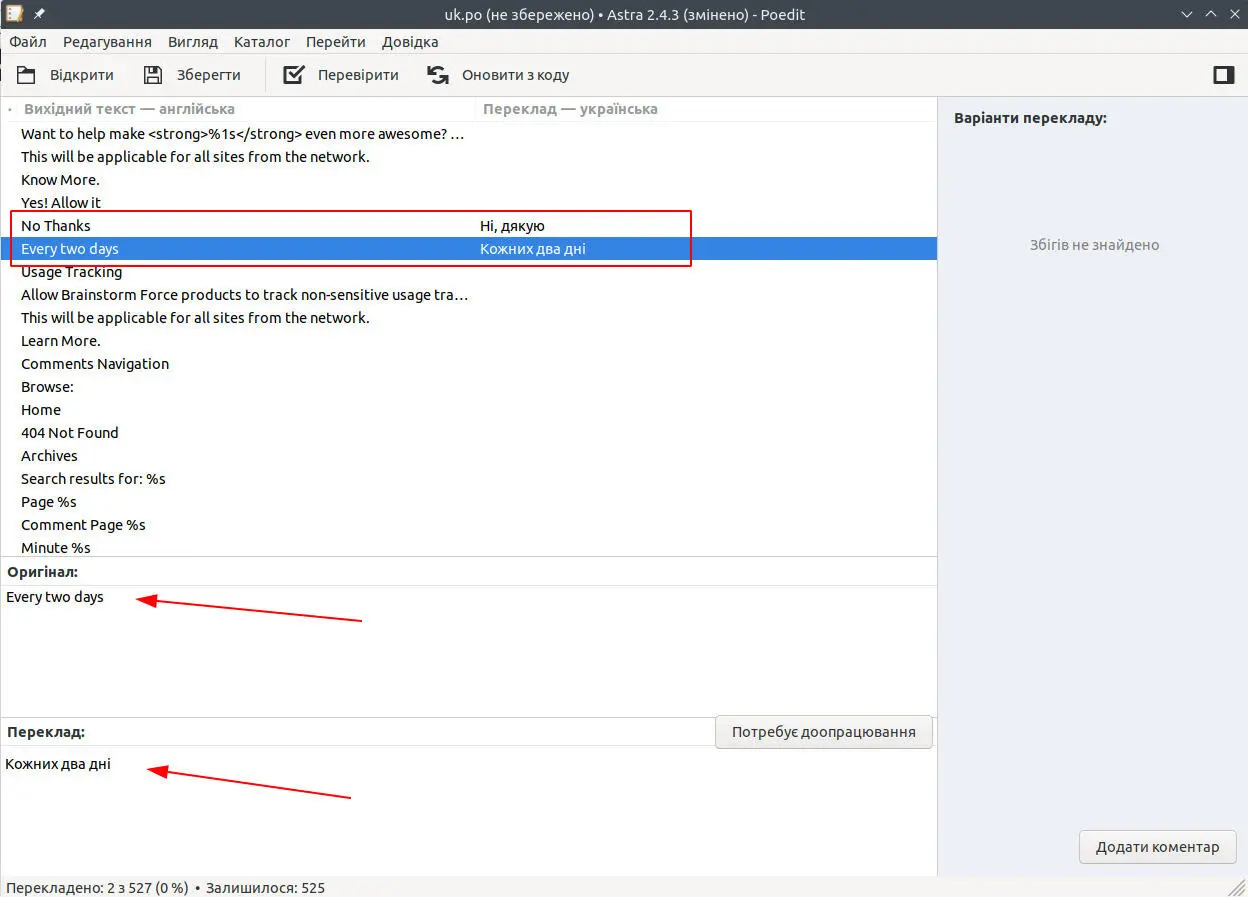Click translation cell 'Кожних два дні' in list
This screenshot has height=897, width=1248.
tap(533, 249)
